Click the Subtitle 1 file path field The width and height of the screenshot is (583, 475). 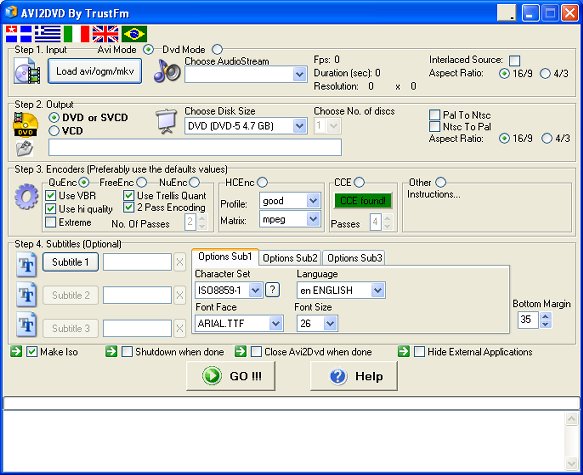(x=137, y=262)
